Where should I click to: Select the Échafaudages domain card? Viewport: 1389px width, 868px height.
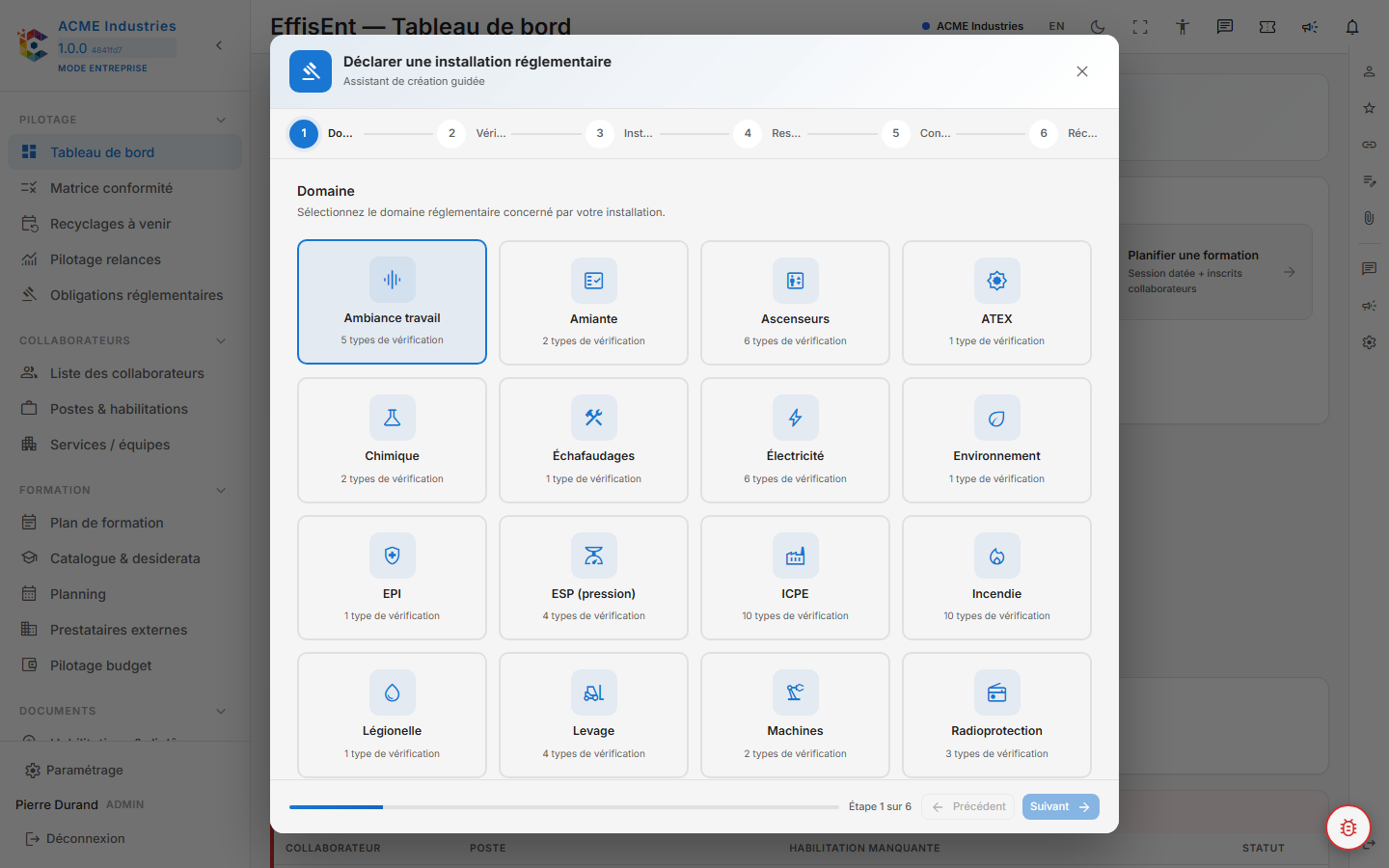point(593,440)
